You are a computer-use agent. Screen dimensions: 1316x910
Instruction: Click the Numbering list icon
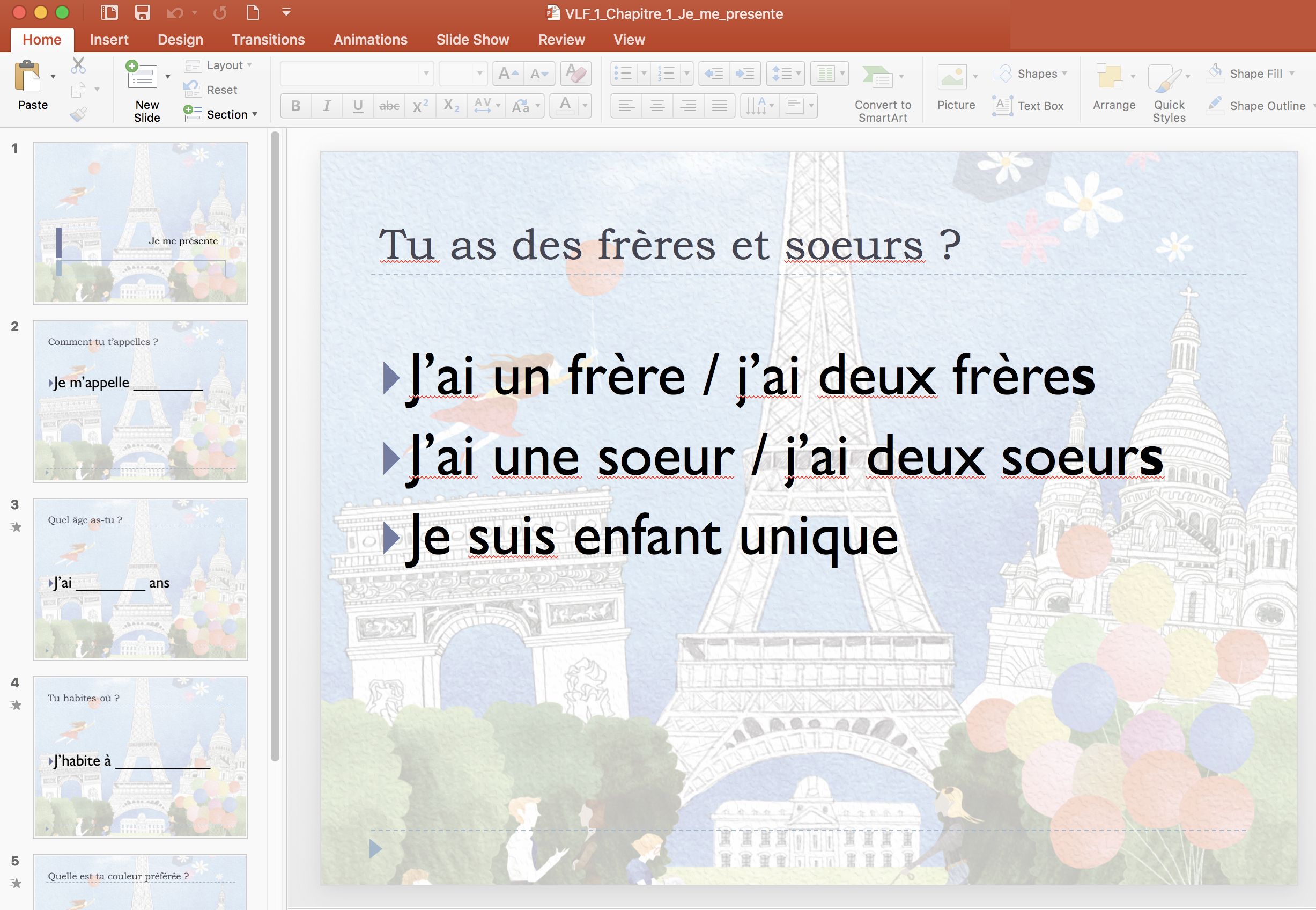[666, 74]
